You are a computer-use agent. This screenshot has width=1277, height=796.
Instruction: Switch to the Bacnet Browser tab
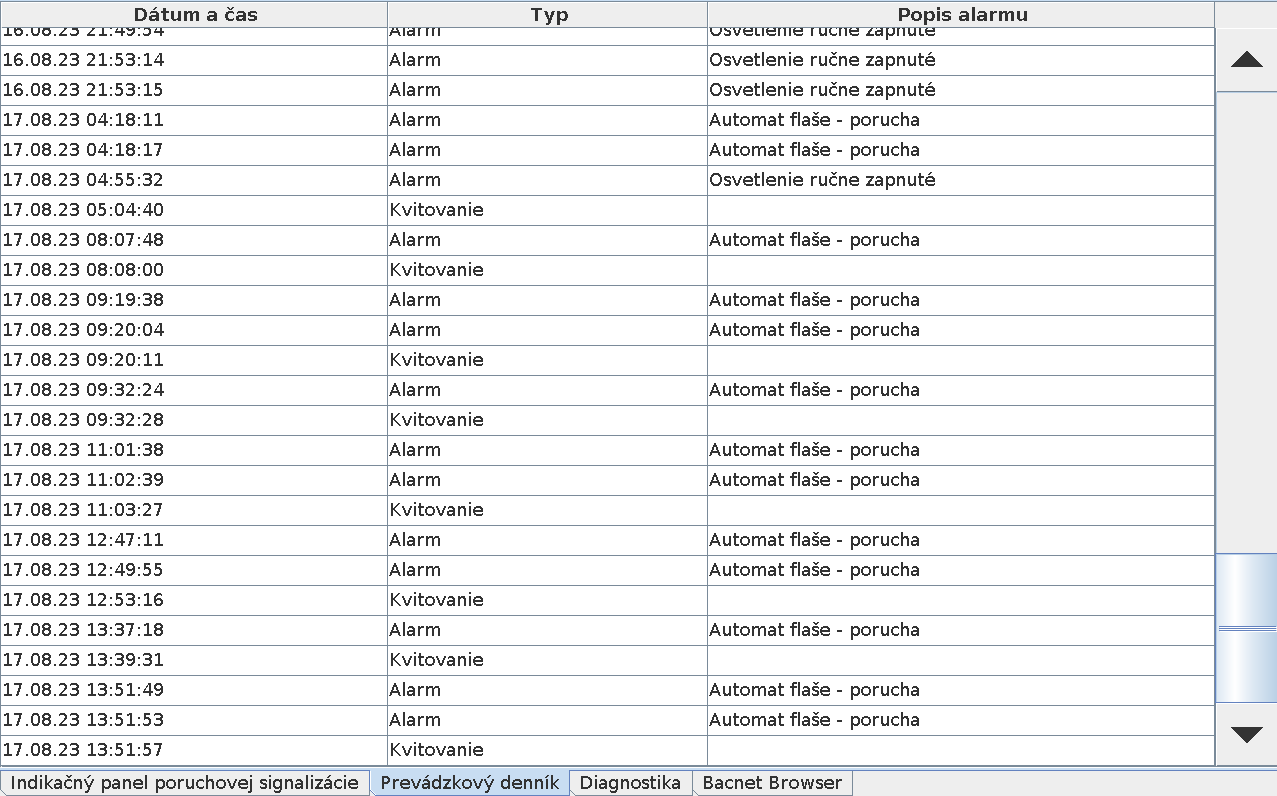(772, 783)
